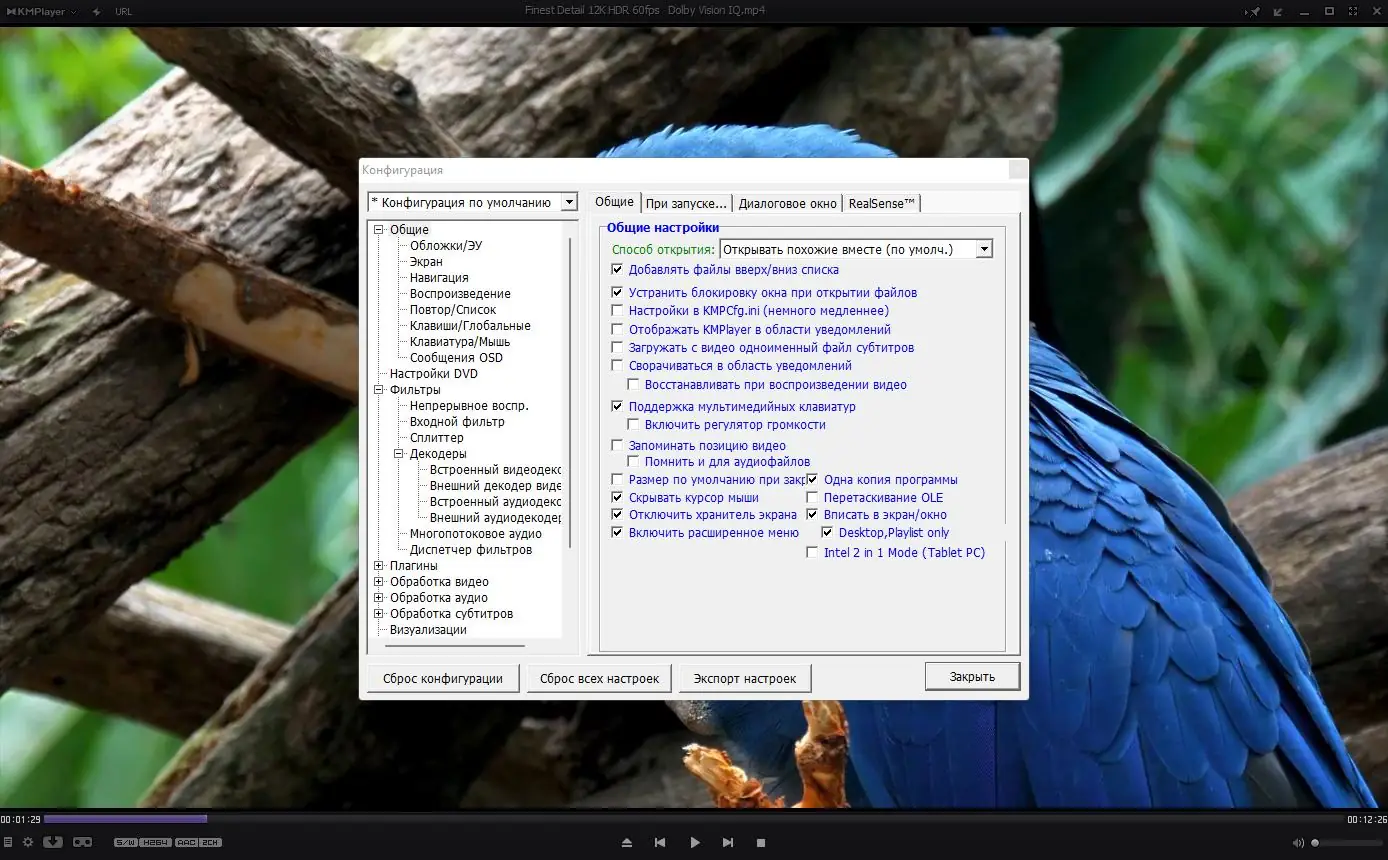This screenshot has height=860, width=1388.
Task: Open the control box gear icon
Action: [28, 842]
